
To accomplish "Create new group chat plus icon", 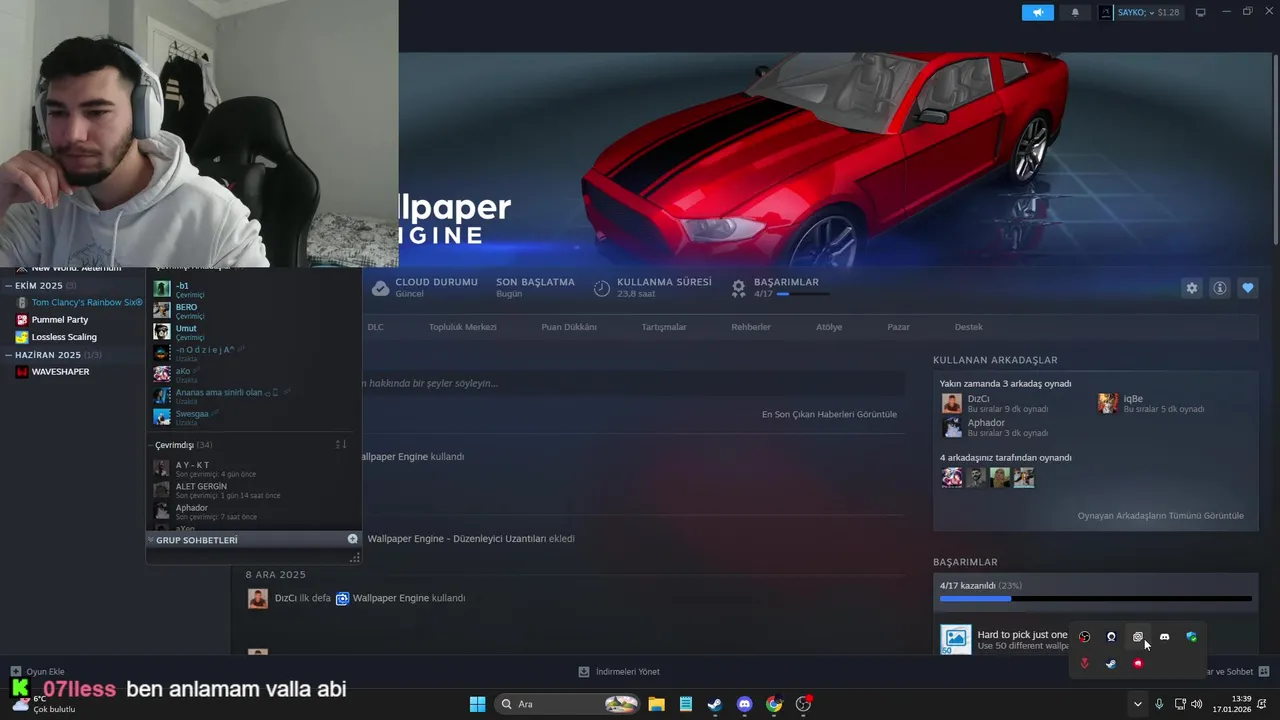I will point(352,539).
